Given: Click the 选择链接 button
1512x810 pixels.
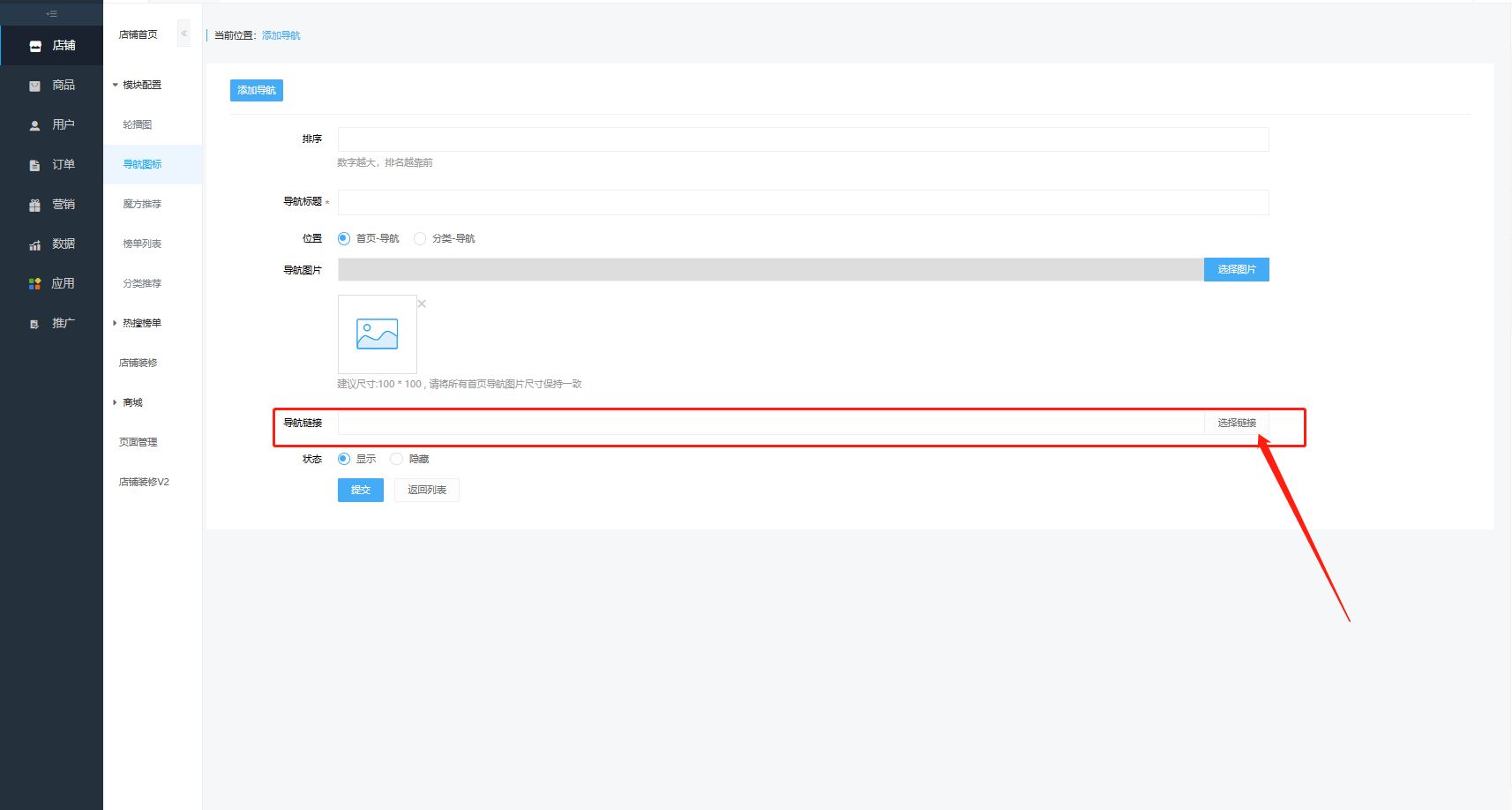Looking at the screenshot, I should tap(1237, 423).
